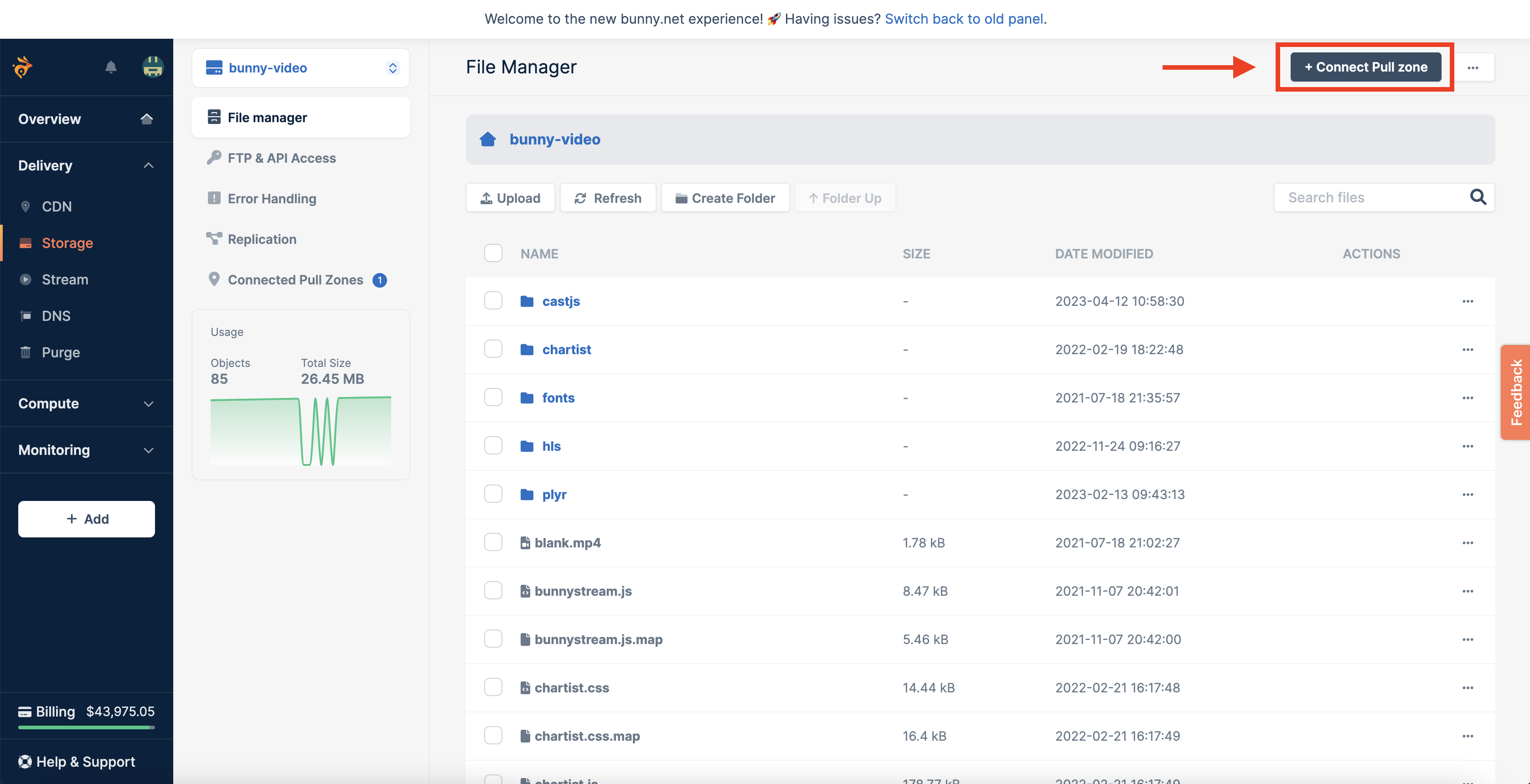Click the usage chart graph
The height and width of the screenshot is (784, 1530).
pos(300,431)
